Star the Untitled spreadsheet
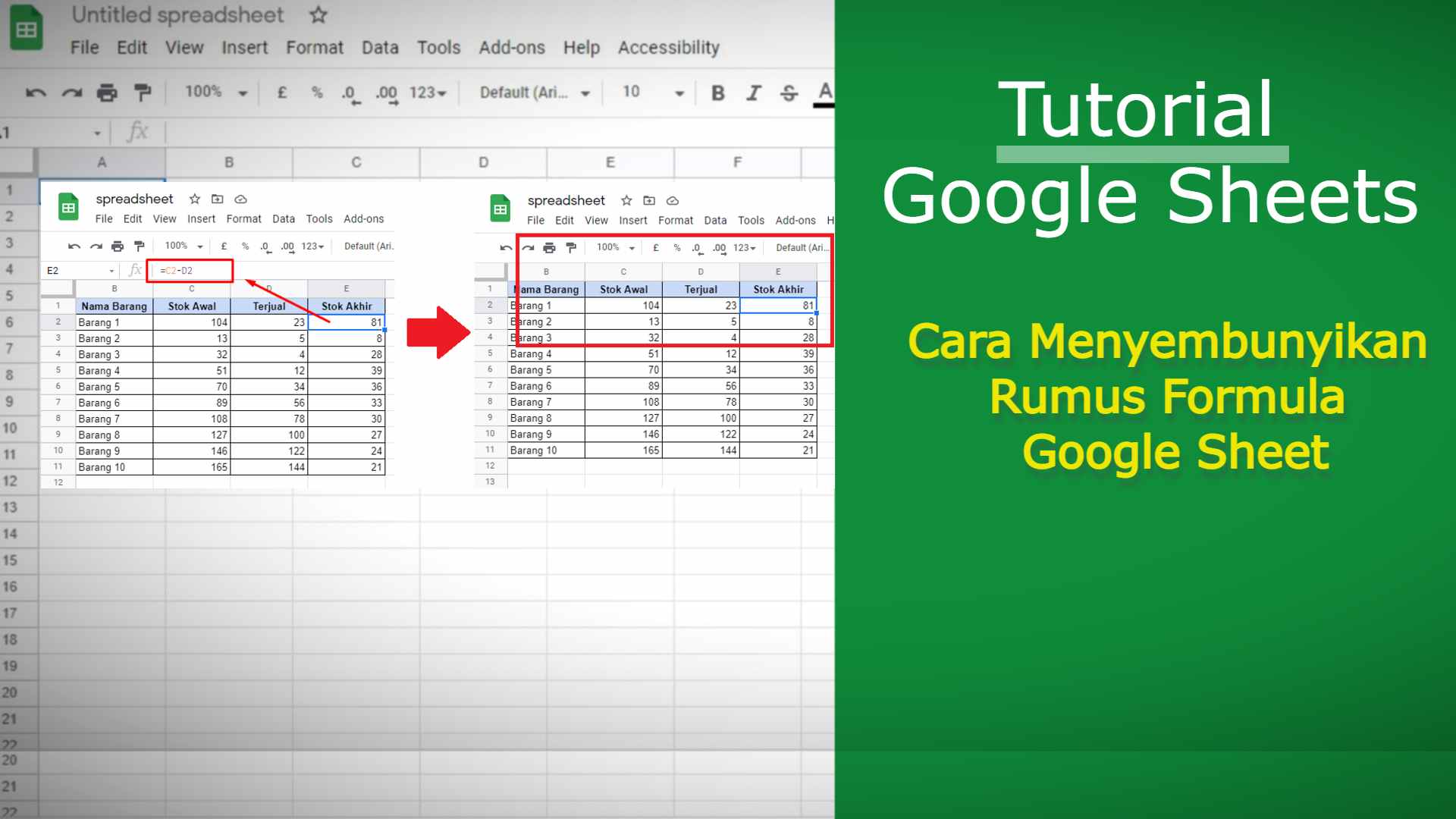 318,15
